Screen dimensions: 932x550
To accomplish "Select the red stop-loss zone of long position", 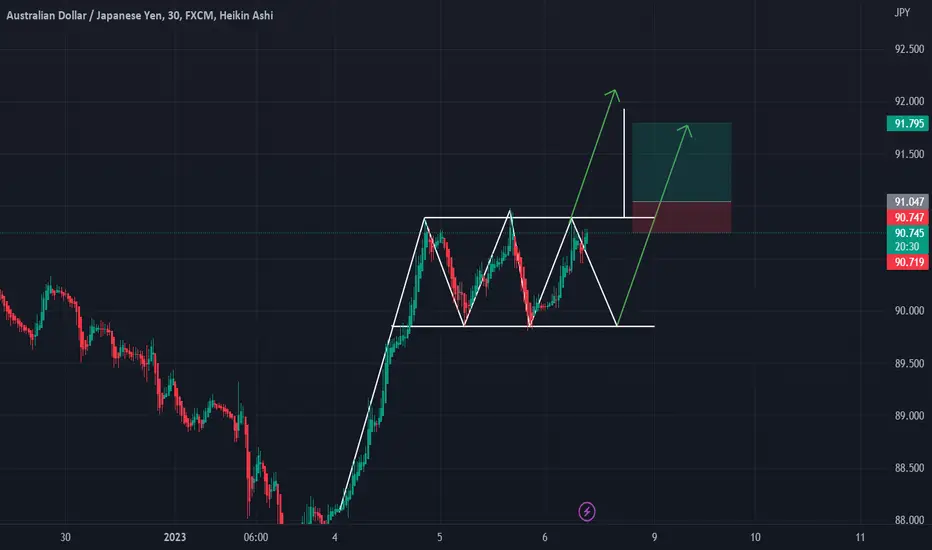I will 682,217.
